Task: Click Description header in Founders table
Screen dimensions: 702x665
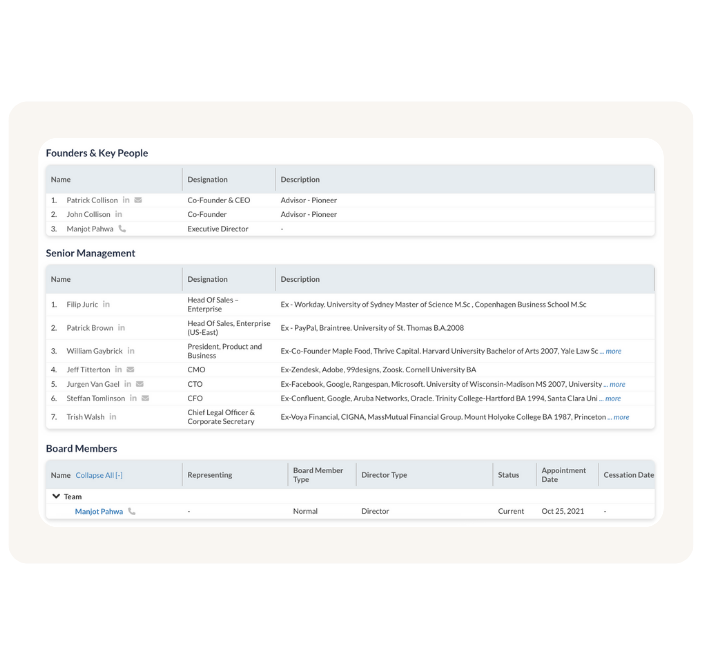Action: tap(300, 180)
